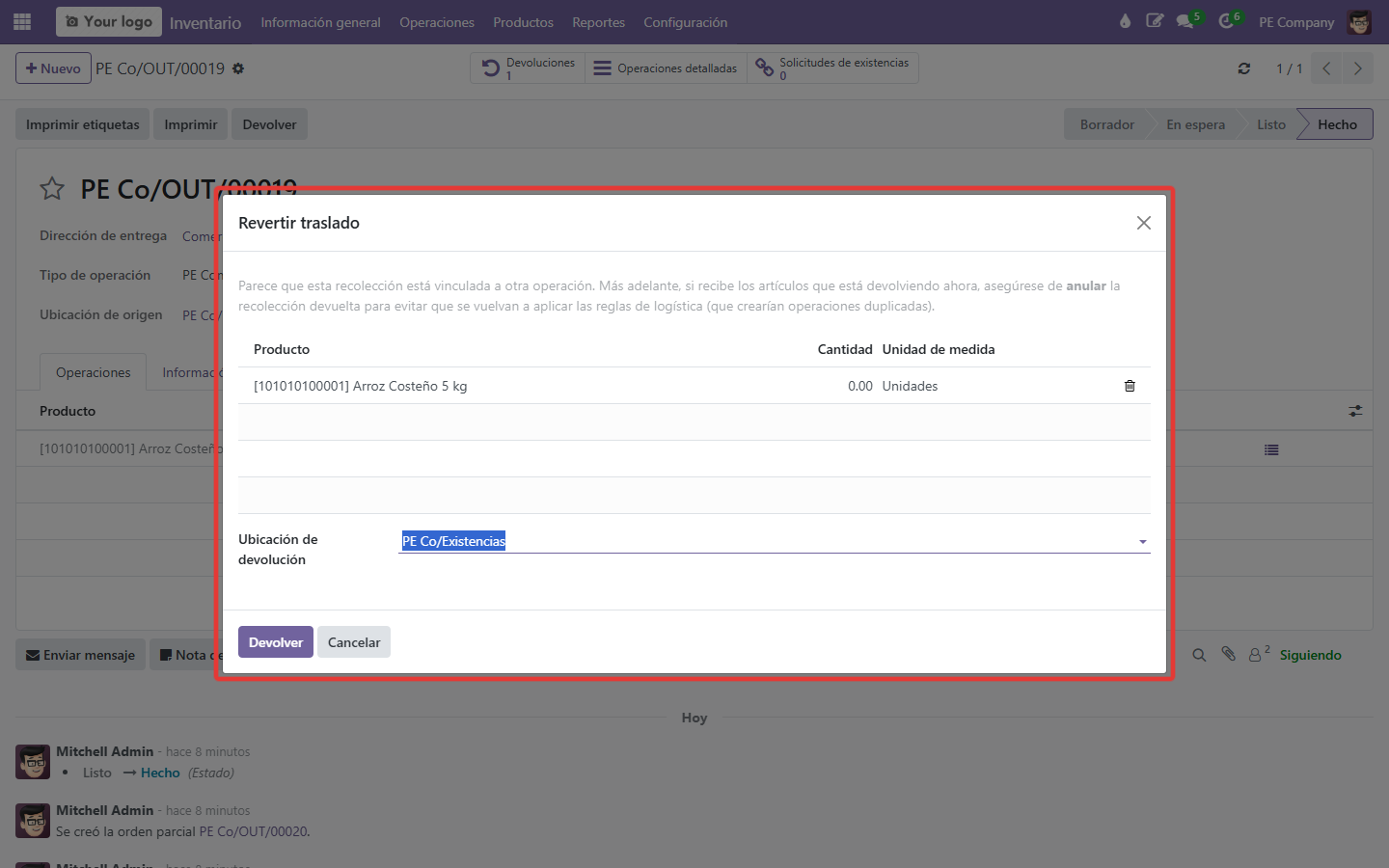Open the apps grid menu icon
Viewport: 1389px width, 868px height.
(x=22, y=21)
